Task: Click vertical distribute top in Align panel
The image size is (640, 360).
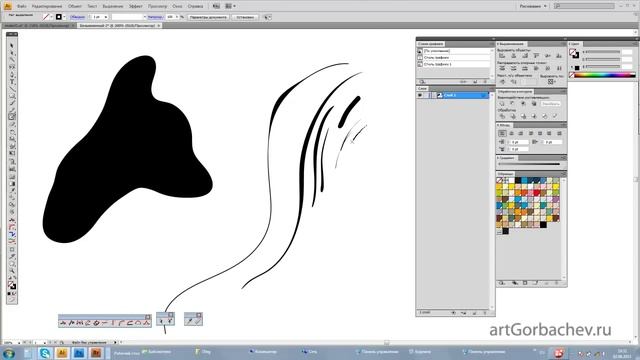Action: pyautogui.click(x=502, y=69)
